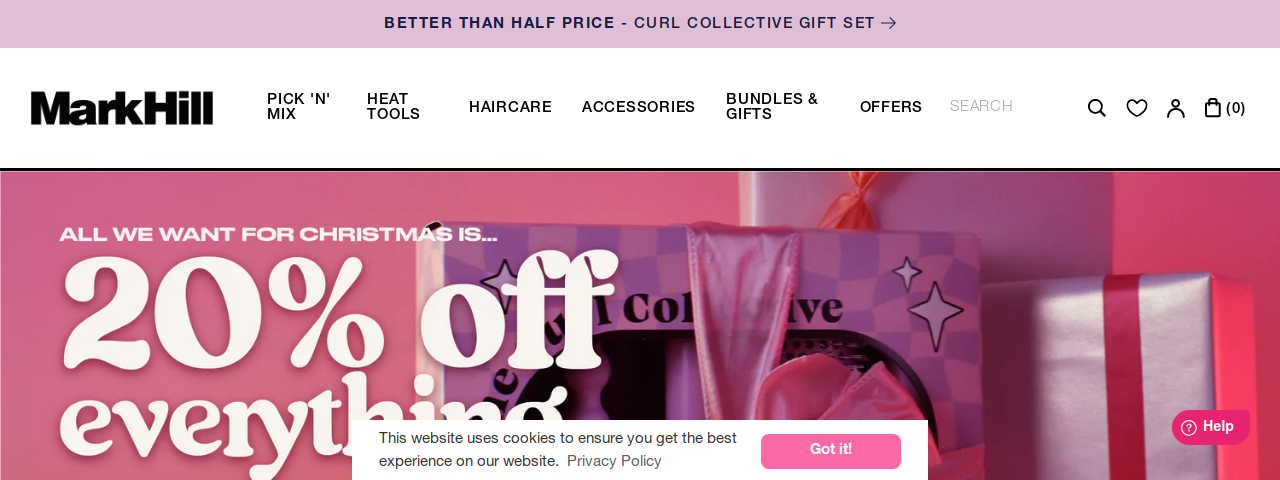Click the Help chat widget
Viewport: 1280px width, 480px height.
pos(1211,427)
